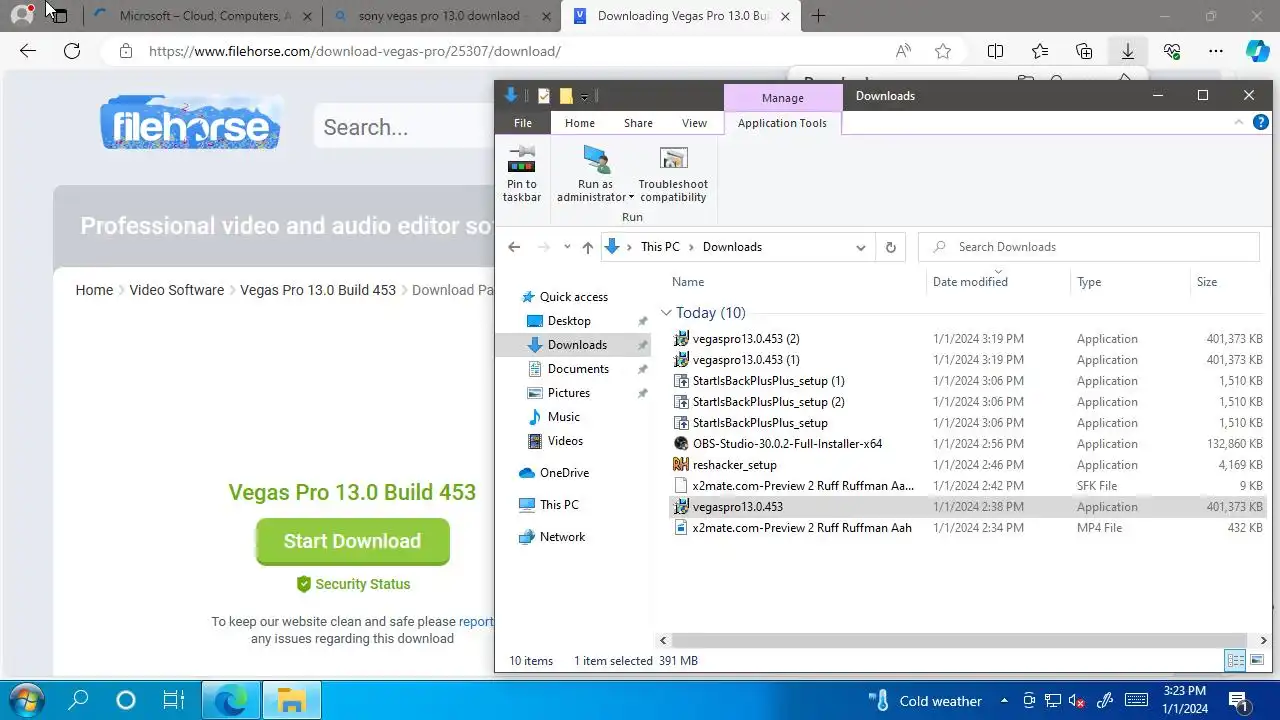The height and width of the screenshot is (720, 1280).
Task: Click the horizontal scrollbar in Explorer
Action: (957, 640)
